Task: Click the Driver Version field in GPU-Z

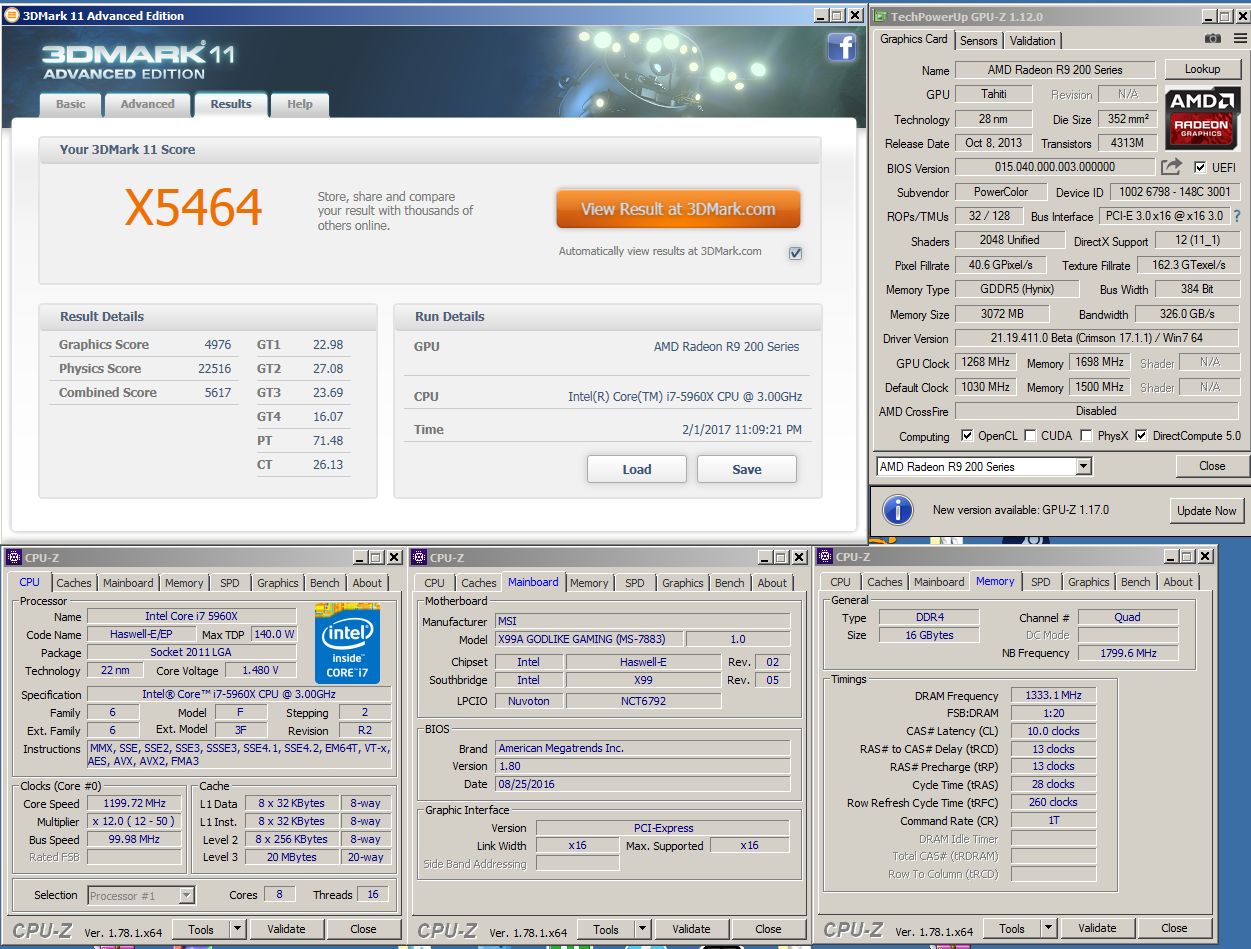Action: tap(1097, 338)
